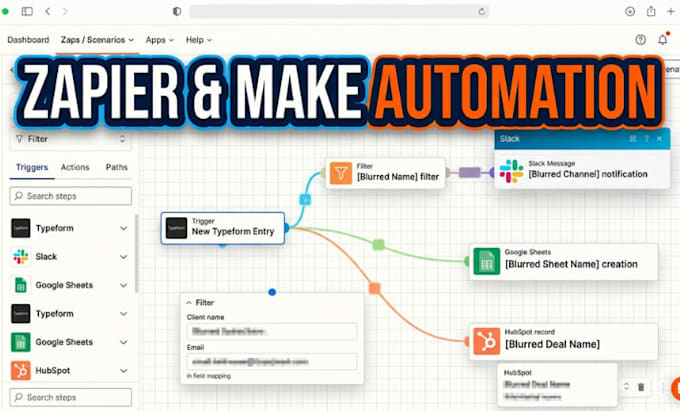The height and width of the screenshot is (411, 680).
Task: Click the upper Search steps field
Action: pos(70,196)
